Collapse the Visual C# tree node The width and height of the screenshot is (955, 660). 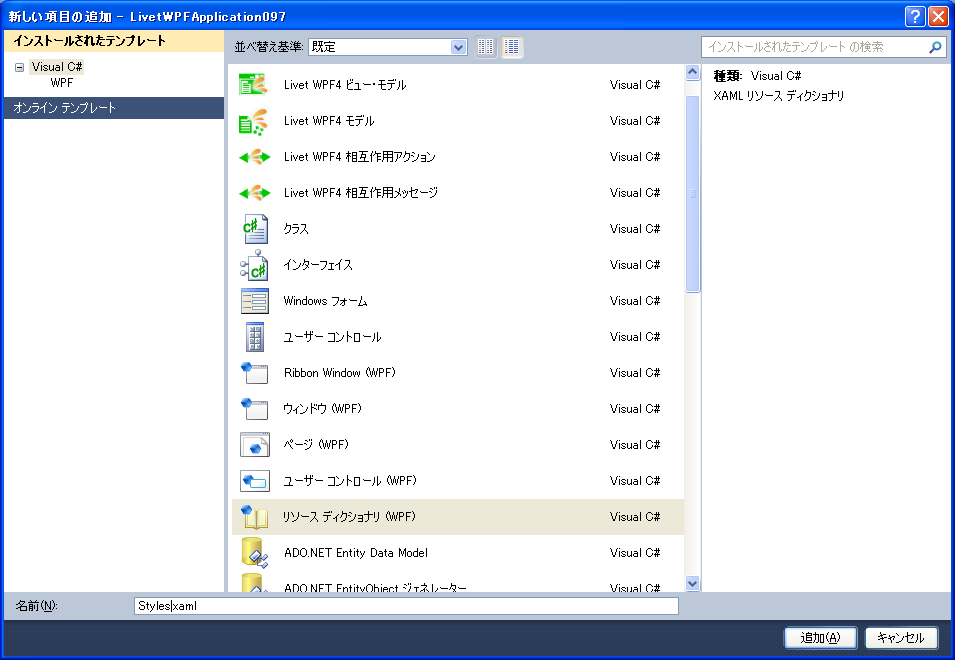[19, 67]
